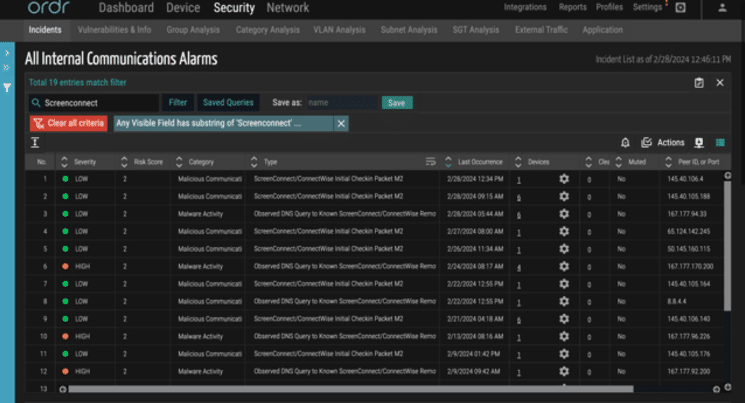Sort by Category column

click(179, 162)
